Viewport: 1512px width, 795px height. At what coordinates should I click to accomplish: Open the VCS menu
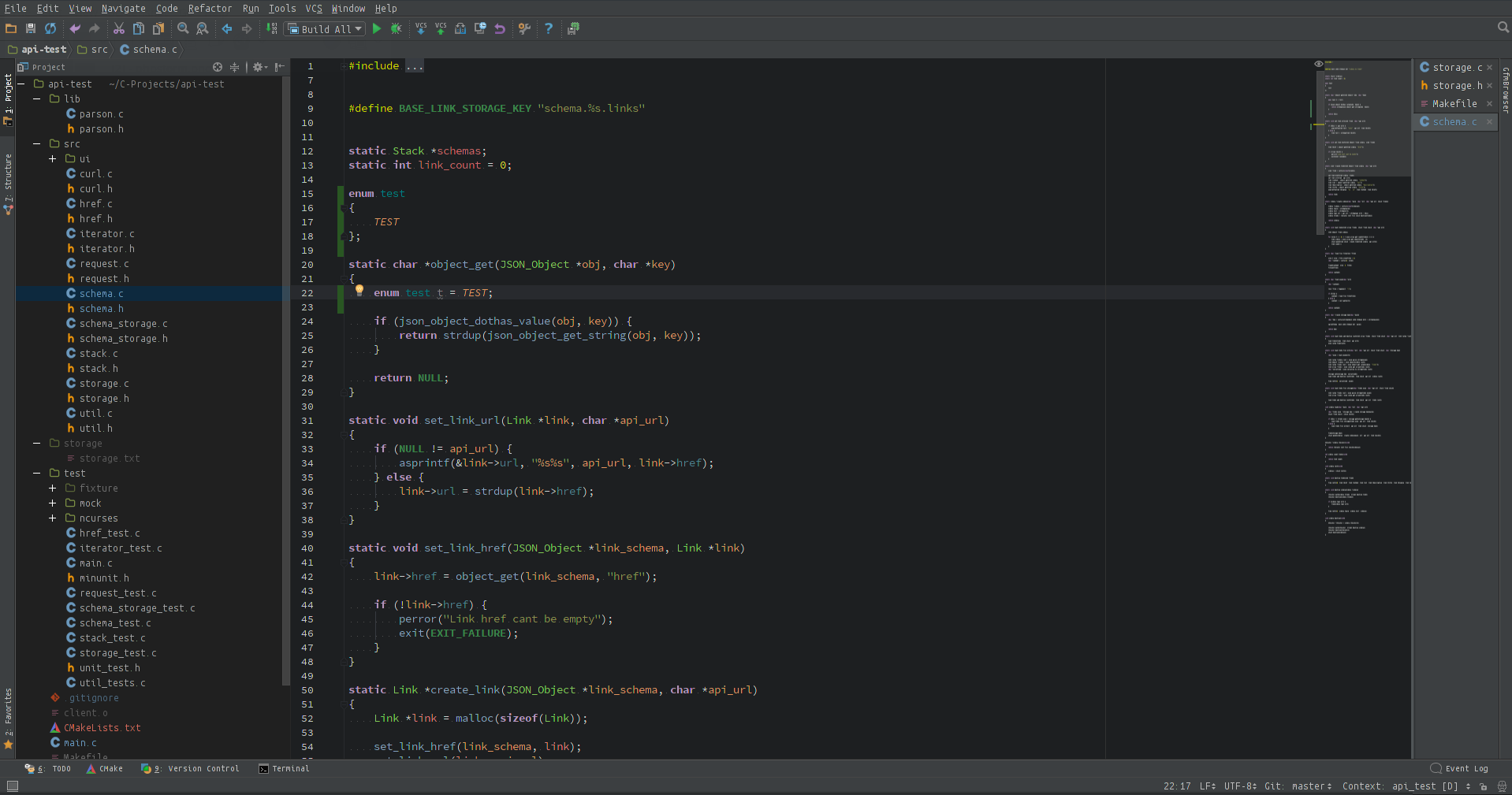314,9
